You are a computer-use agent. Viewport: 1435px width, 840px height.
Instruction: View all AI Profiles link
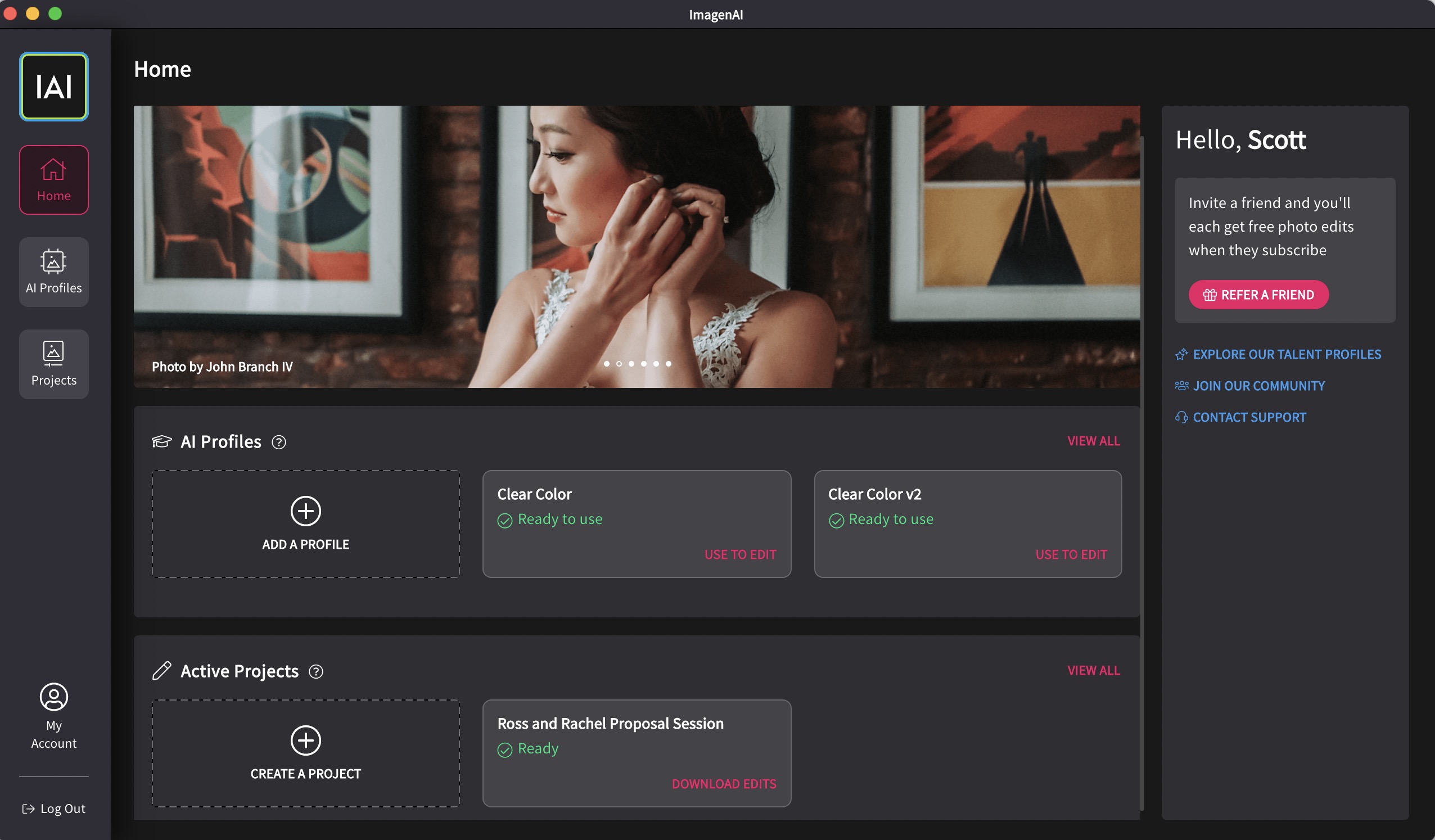[x=1094, y=440]
